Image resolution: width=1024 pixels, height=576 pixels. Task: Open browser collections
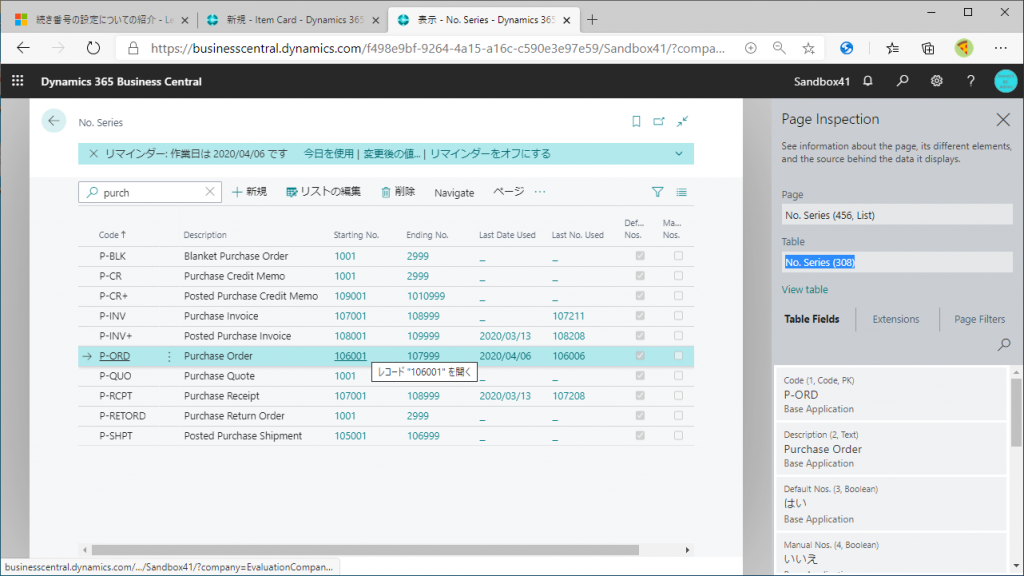(x=927, y=48)
